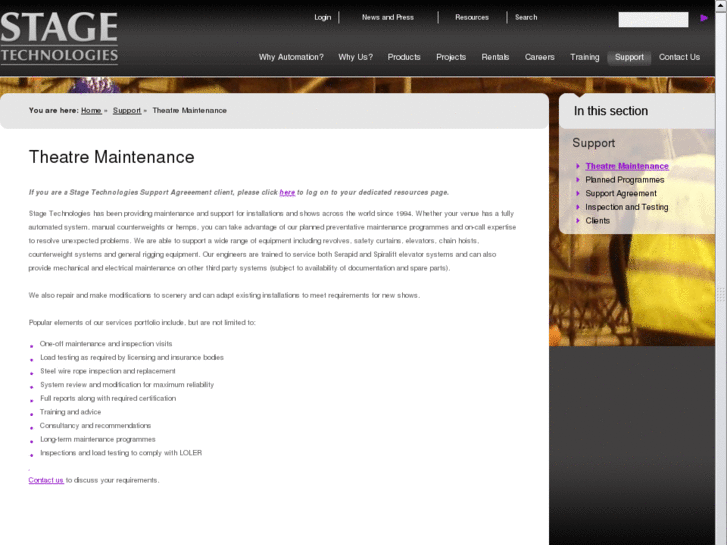Follow the Home breadcrumb link
Viewport: 727px width, 545px height.
click(91, 110)
